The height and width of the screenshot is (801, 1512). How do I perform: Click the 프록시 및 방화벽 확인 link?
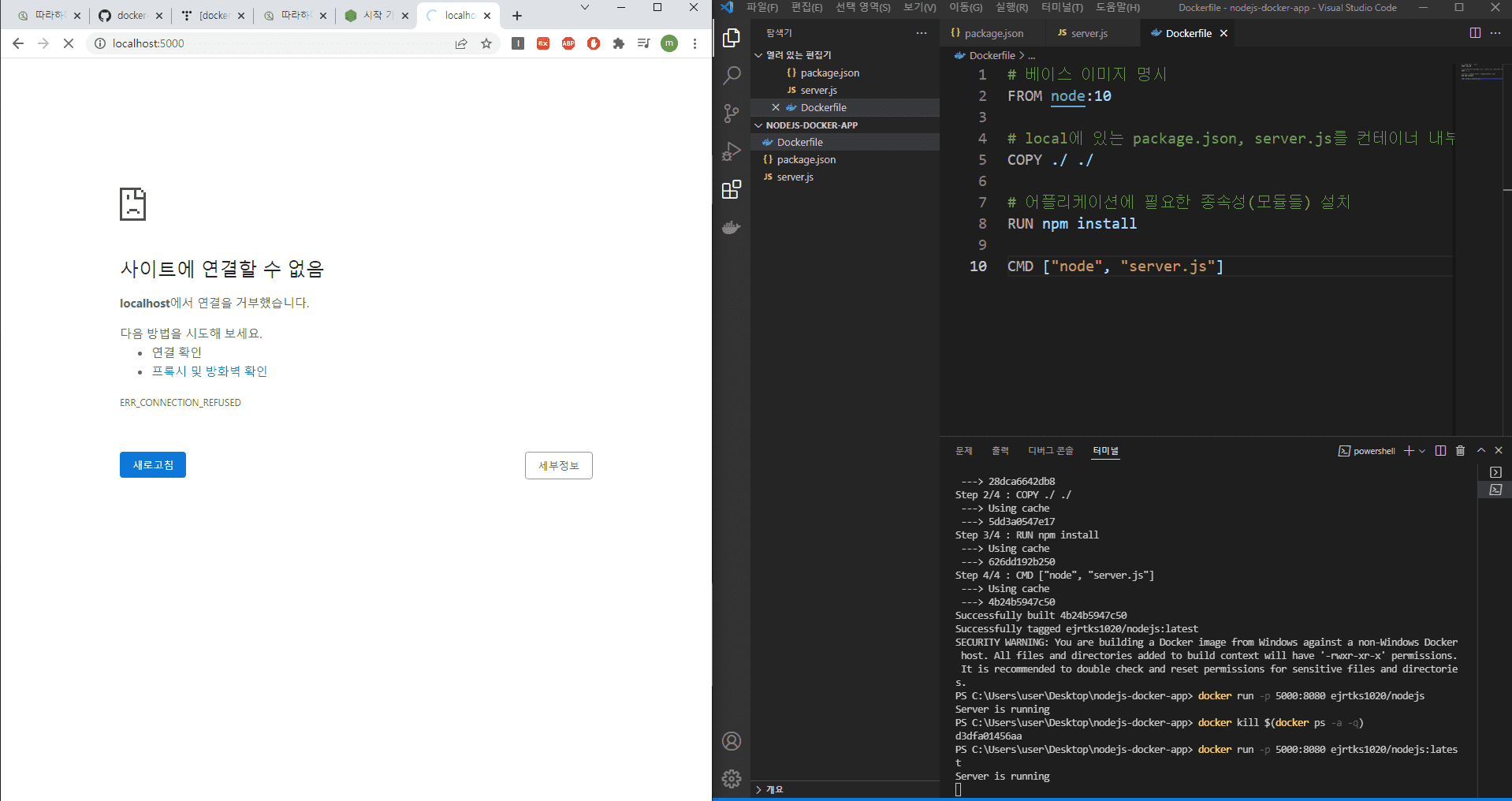(210, 371)
